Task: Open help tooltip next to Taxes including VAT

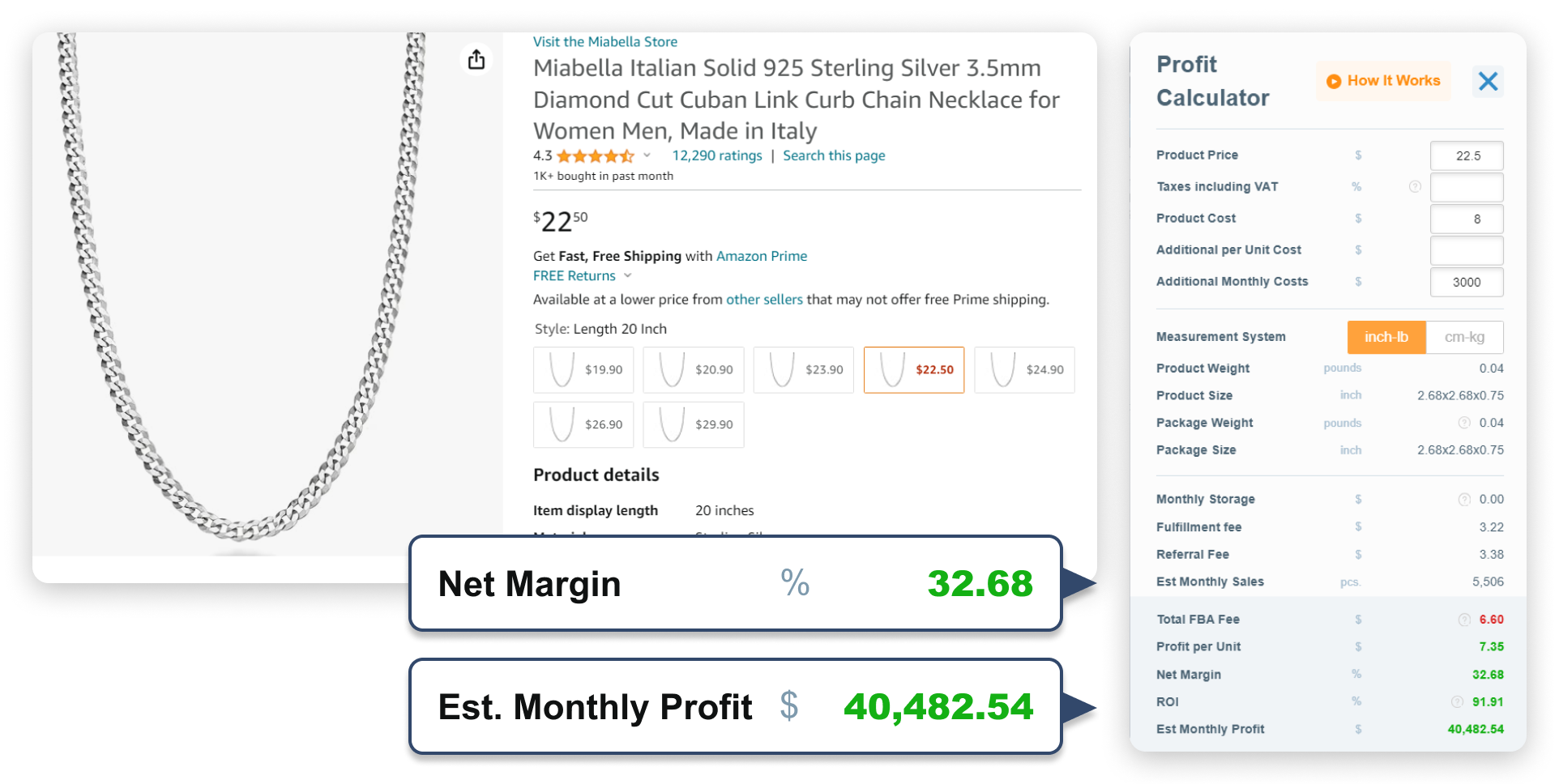Action: 1416,186
